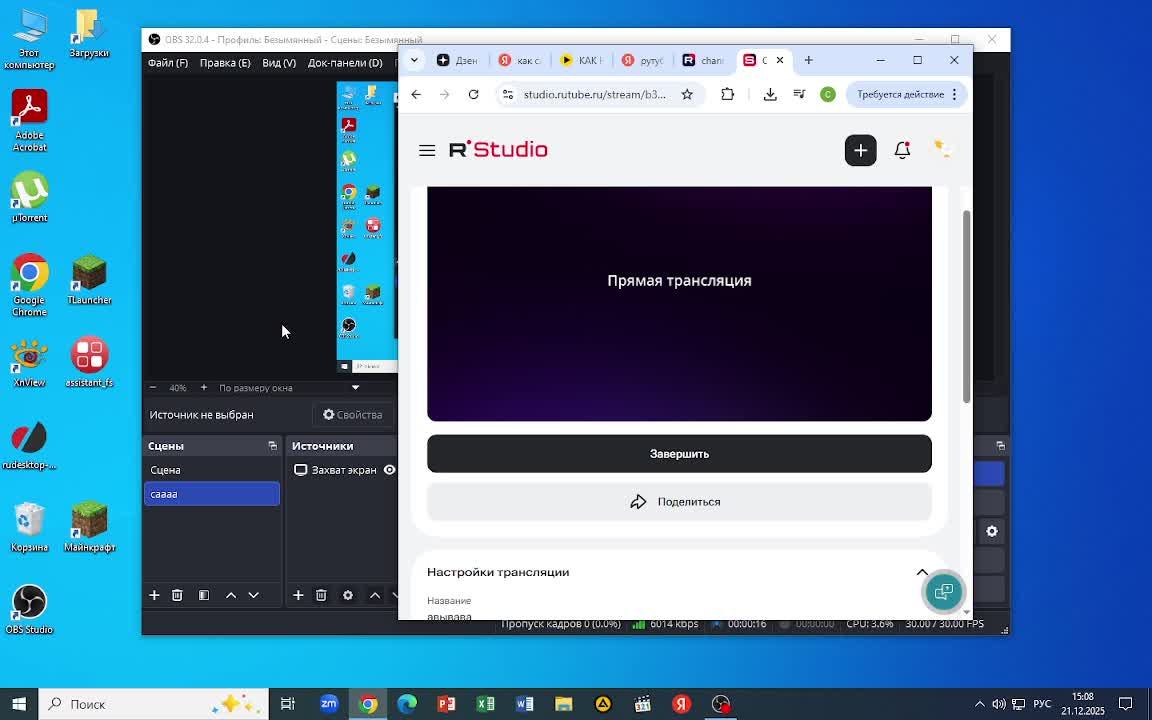Remove source with Источники trash icon
The height and width of the screenshot is (720, 1152).
pyautogui.click(x=321, y=595)
